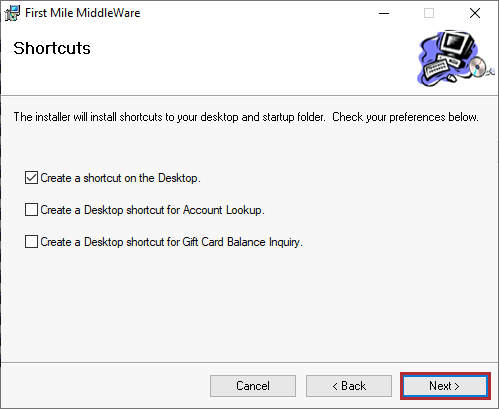Uncheck the Create a shortcut on the Desktop checkbox
Screen dimensions: 499x409
31,178
